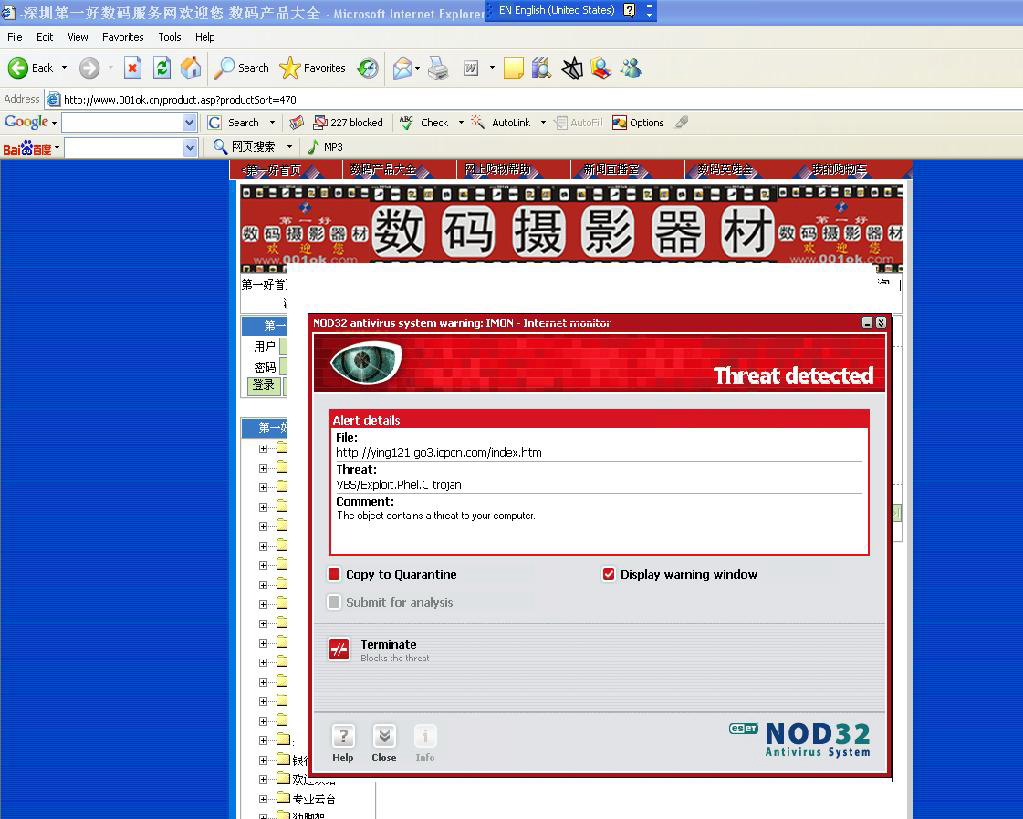Image resolution: width=1023 pixels, height=819 pixels.
Task: Minimize the NOD32 warning window
Action: pyautogui.click(x=867, y=322)
